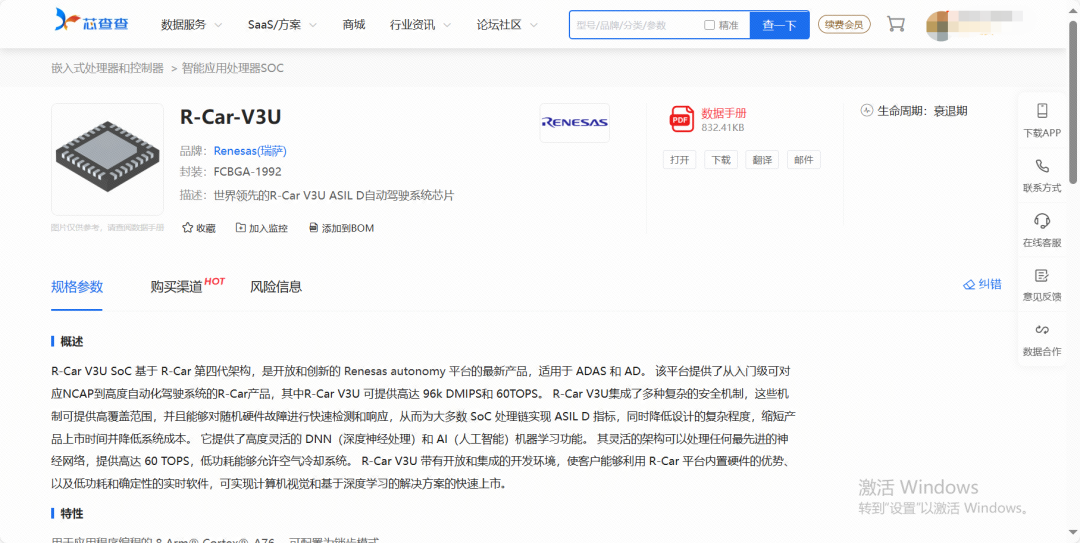Screen dimensions: 1080x543
Task: Toggle the 精准 checkbox
Action: pyautogui.click(x=709, y=25)
